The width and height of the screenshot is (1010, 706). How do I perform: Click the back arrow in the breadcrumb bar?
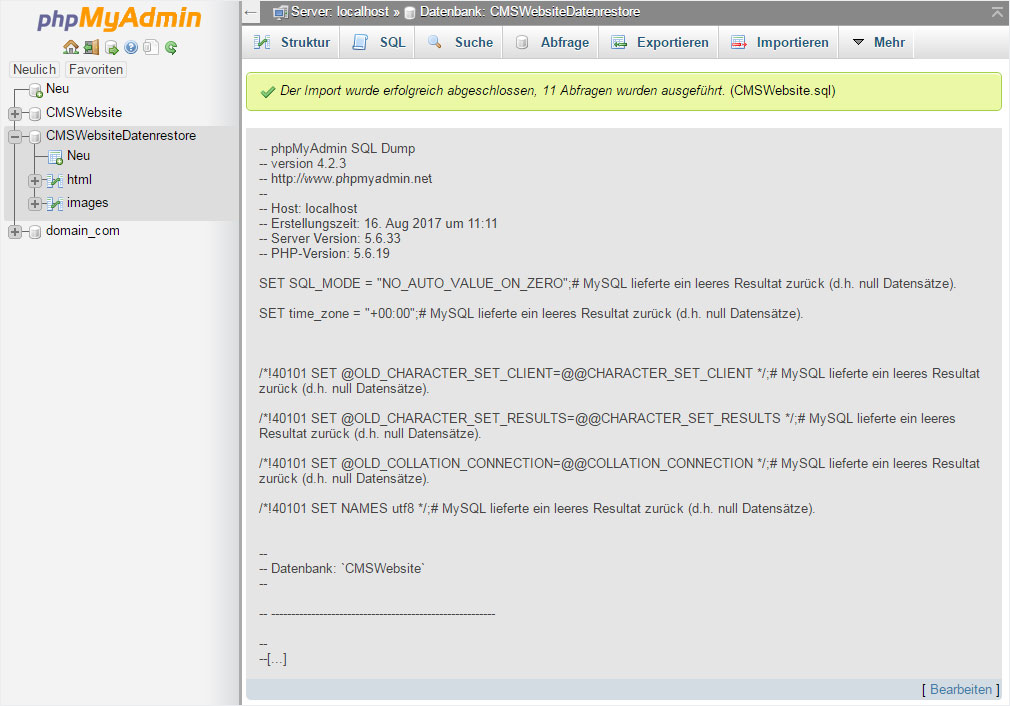(251, 12)
